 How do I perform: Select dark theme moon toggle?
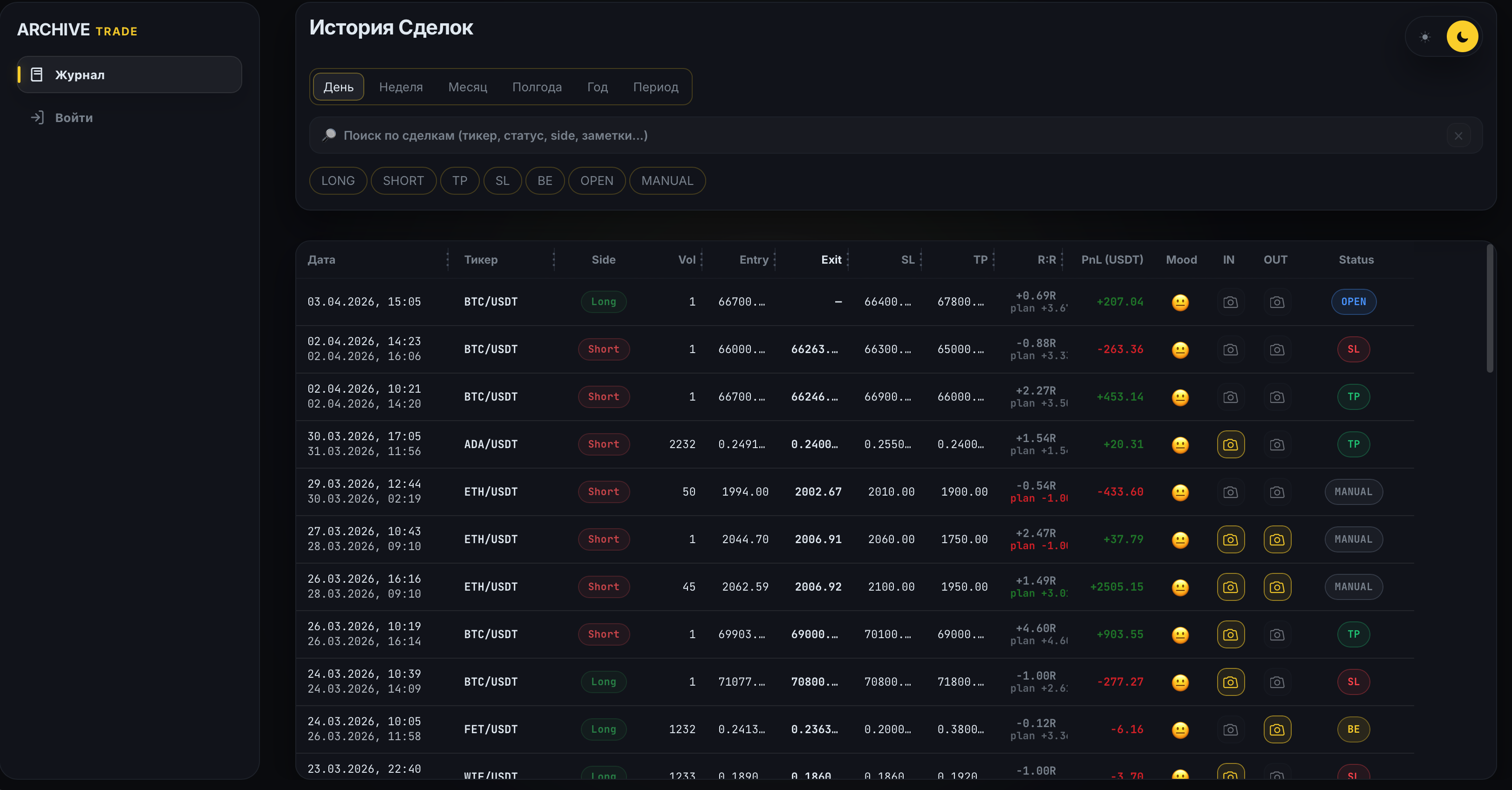coord(1462,37)
